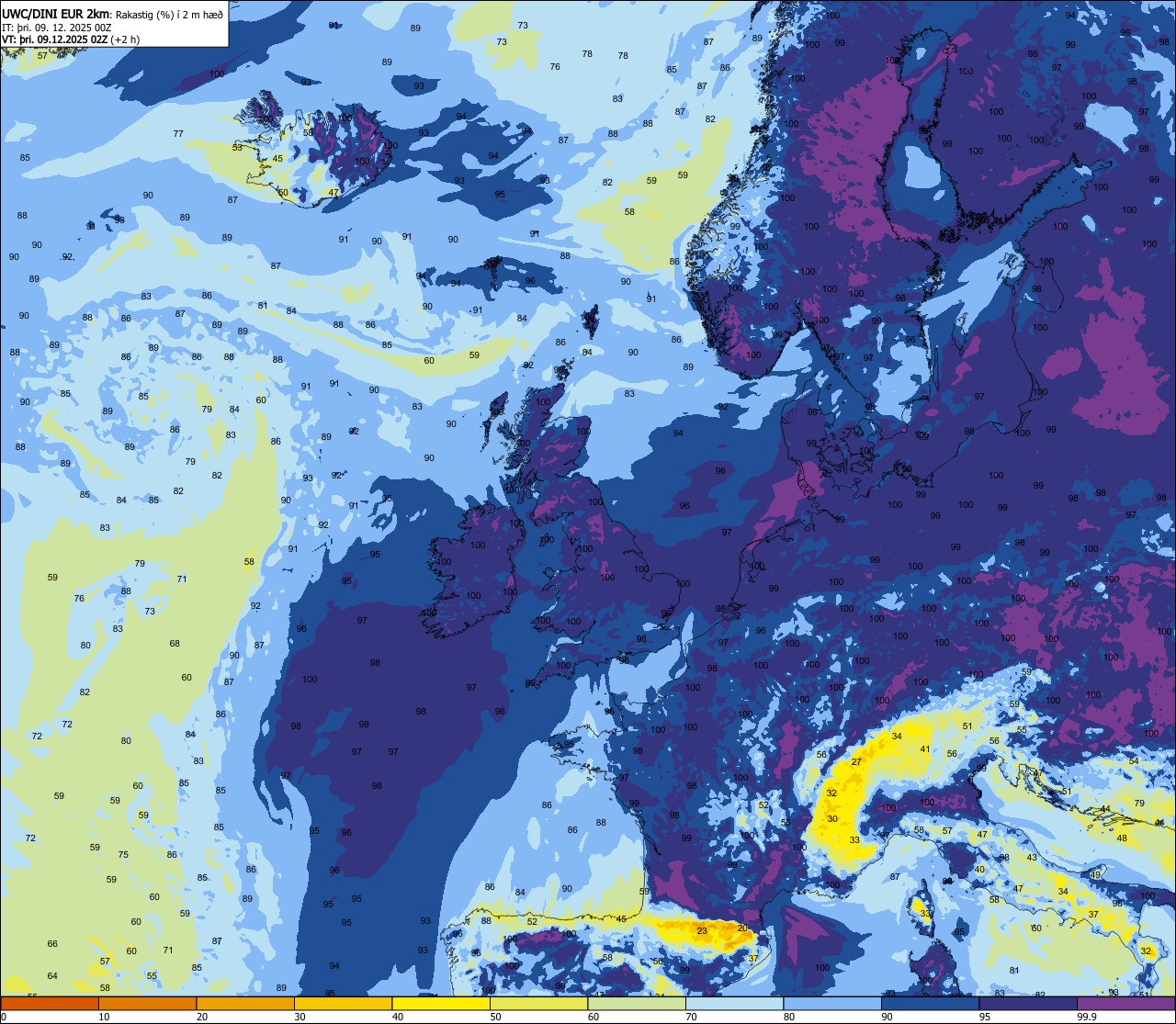This screenshot has height=1024, width=1176.
Task: Click the 20–30 amber legend swatch
Action: [245, 1003]
